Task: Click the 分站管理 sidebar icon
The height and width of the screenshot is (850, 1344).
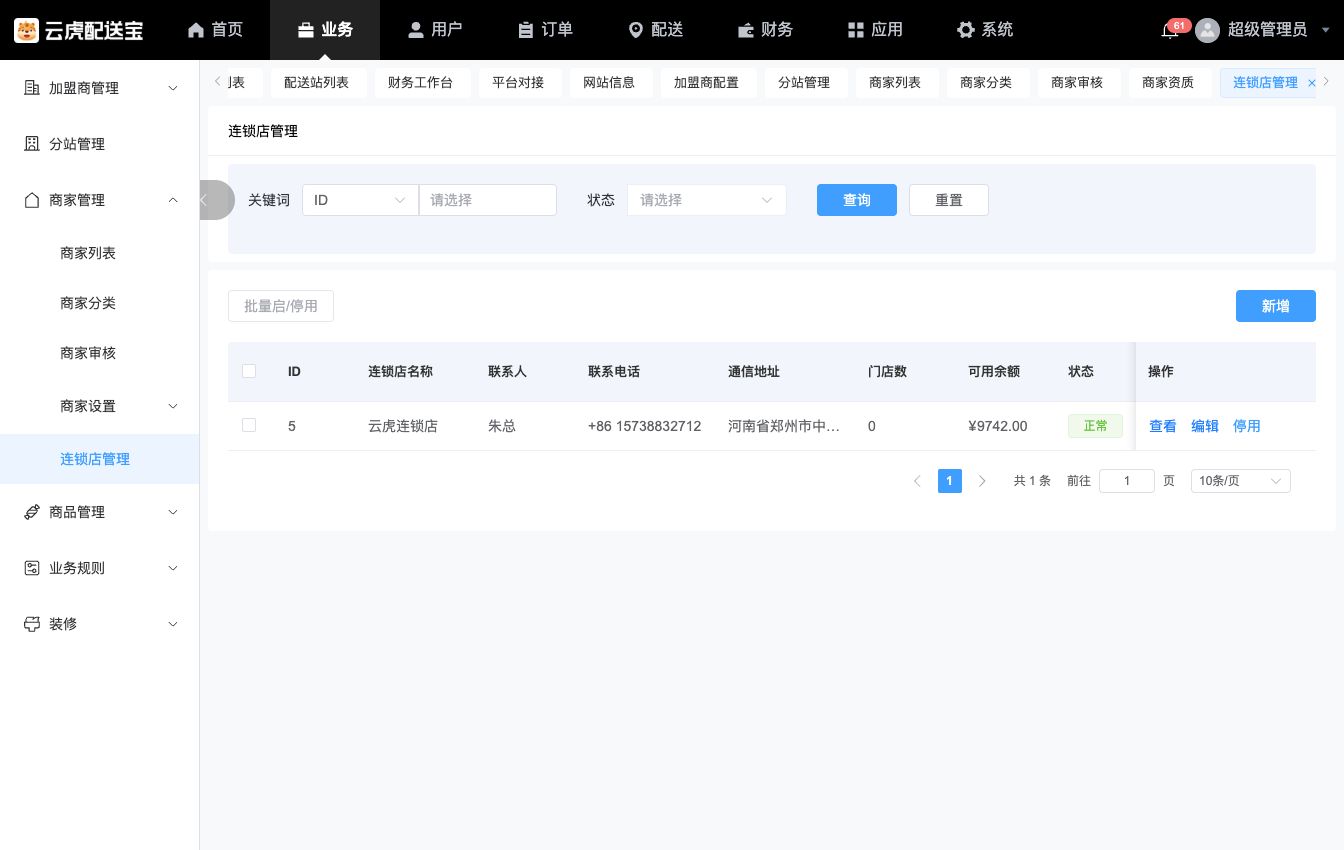Action: [x=31, y=144]
